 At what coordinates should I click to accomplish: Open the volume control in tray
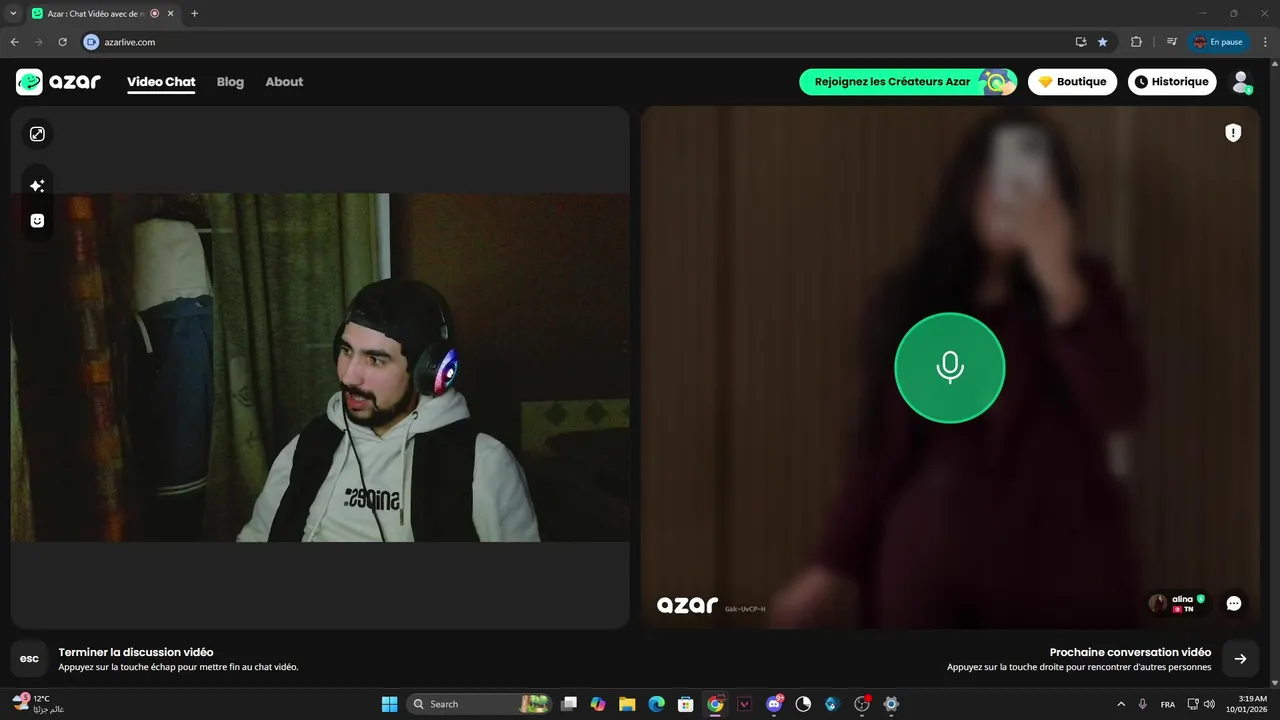1209,704
